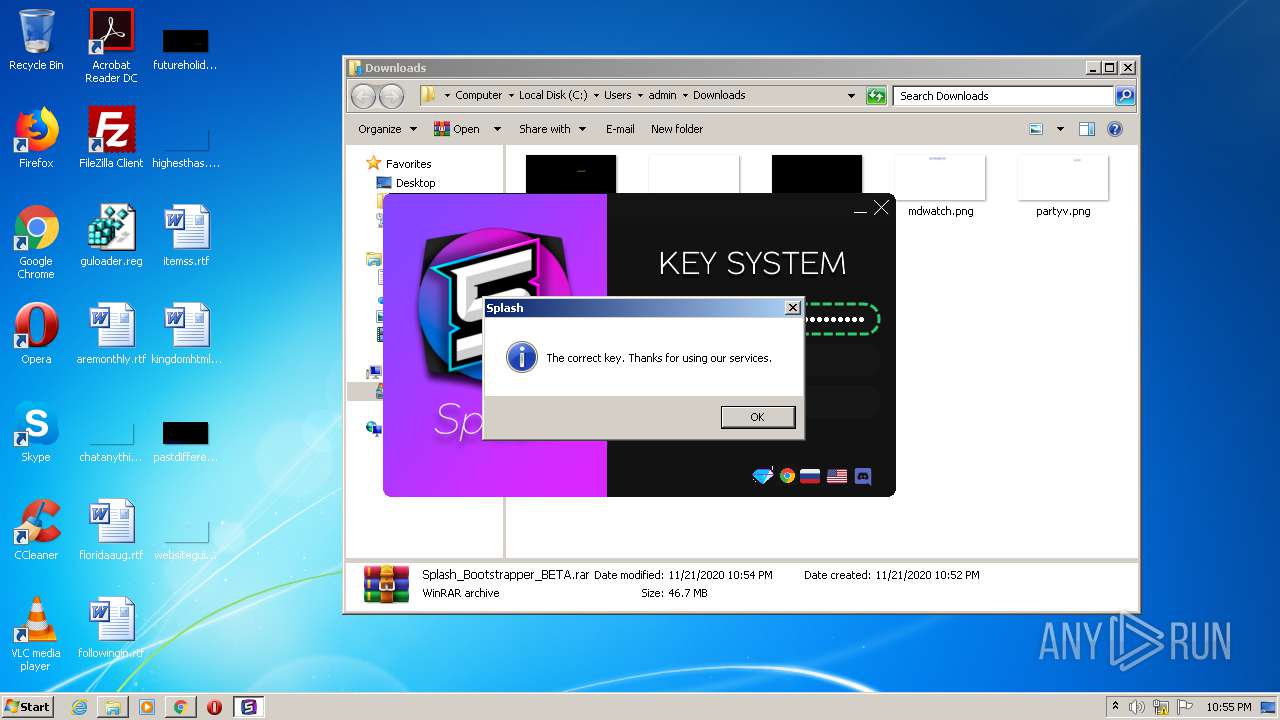Select guloader.reg on the desktop
Screen dimensions: 1280x720
[111, 236]
